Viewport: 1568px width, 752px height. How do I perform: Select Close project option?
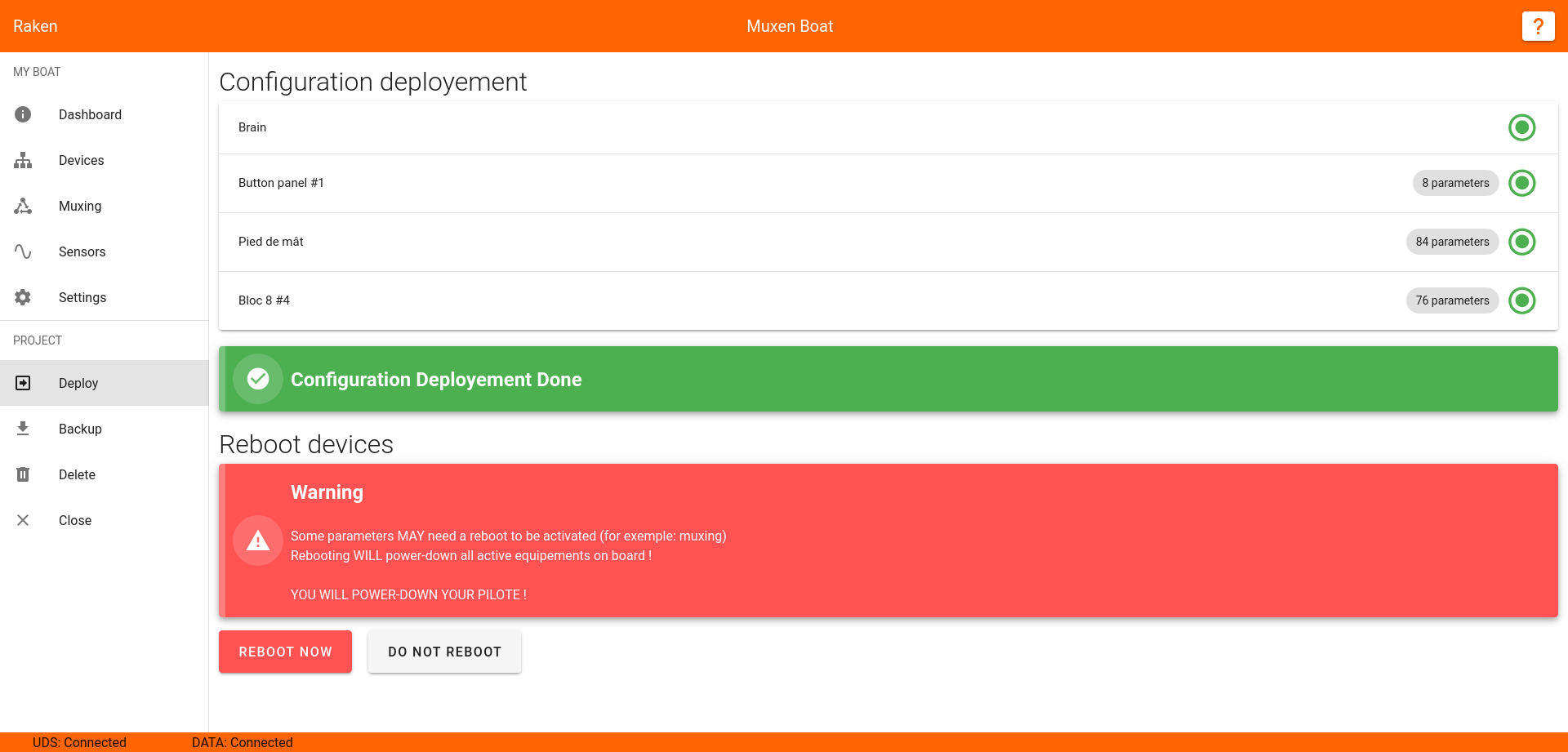point(105,520)
